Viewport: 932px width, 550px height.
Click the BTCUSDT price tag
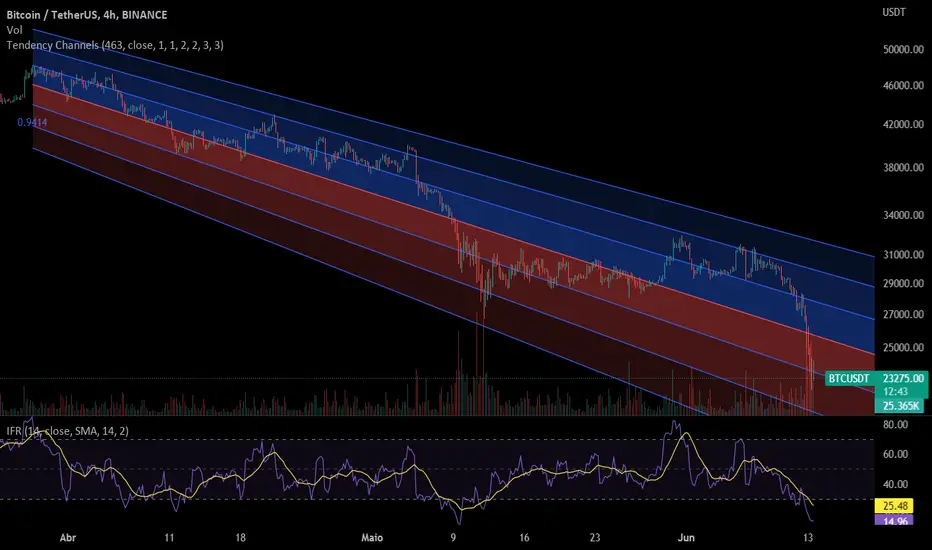click(849, 378)
